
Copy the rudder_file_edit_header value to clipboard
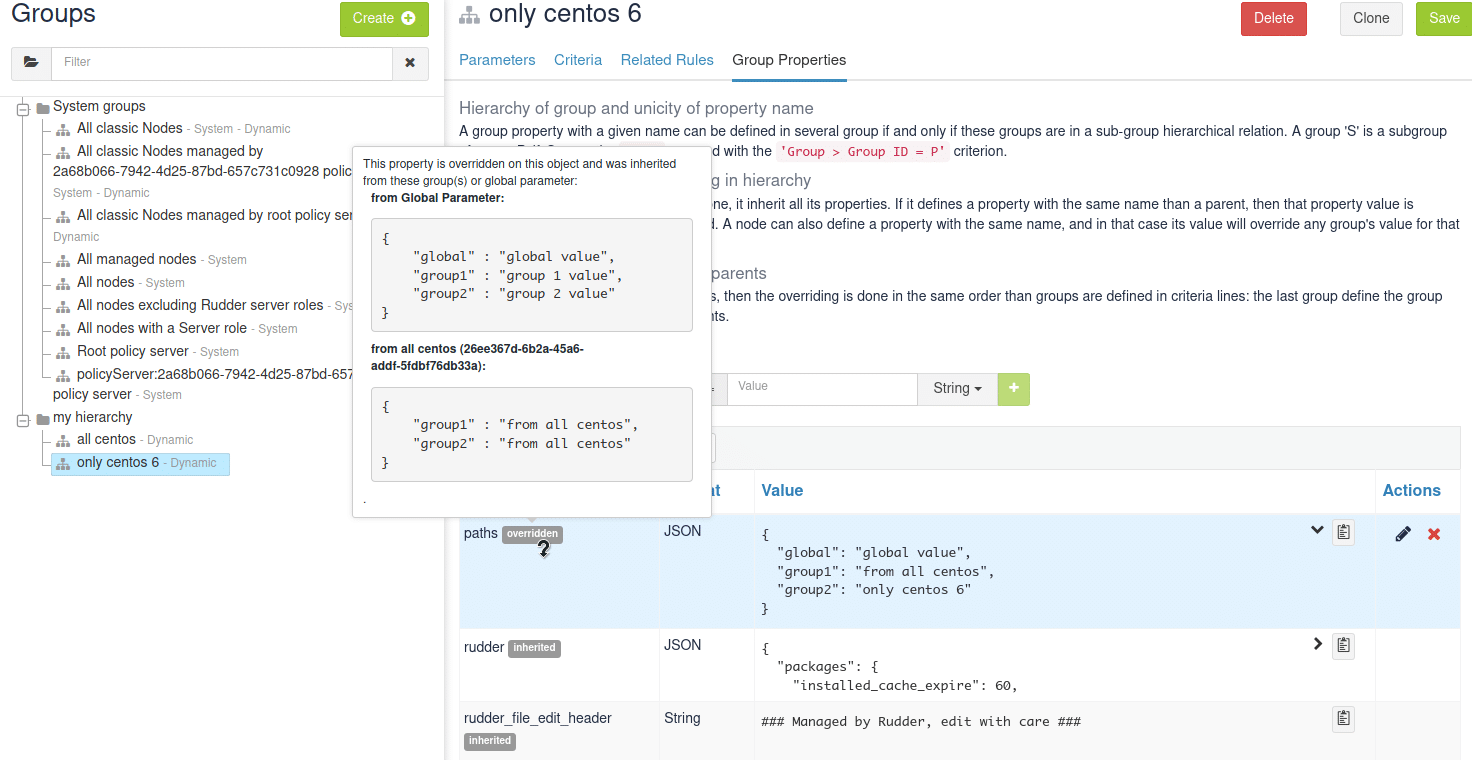pyautogui.click(x=1343, y=718)
